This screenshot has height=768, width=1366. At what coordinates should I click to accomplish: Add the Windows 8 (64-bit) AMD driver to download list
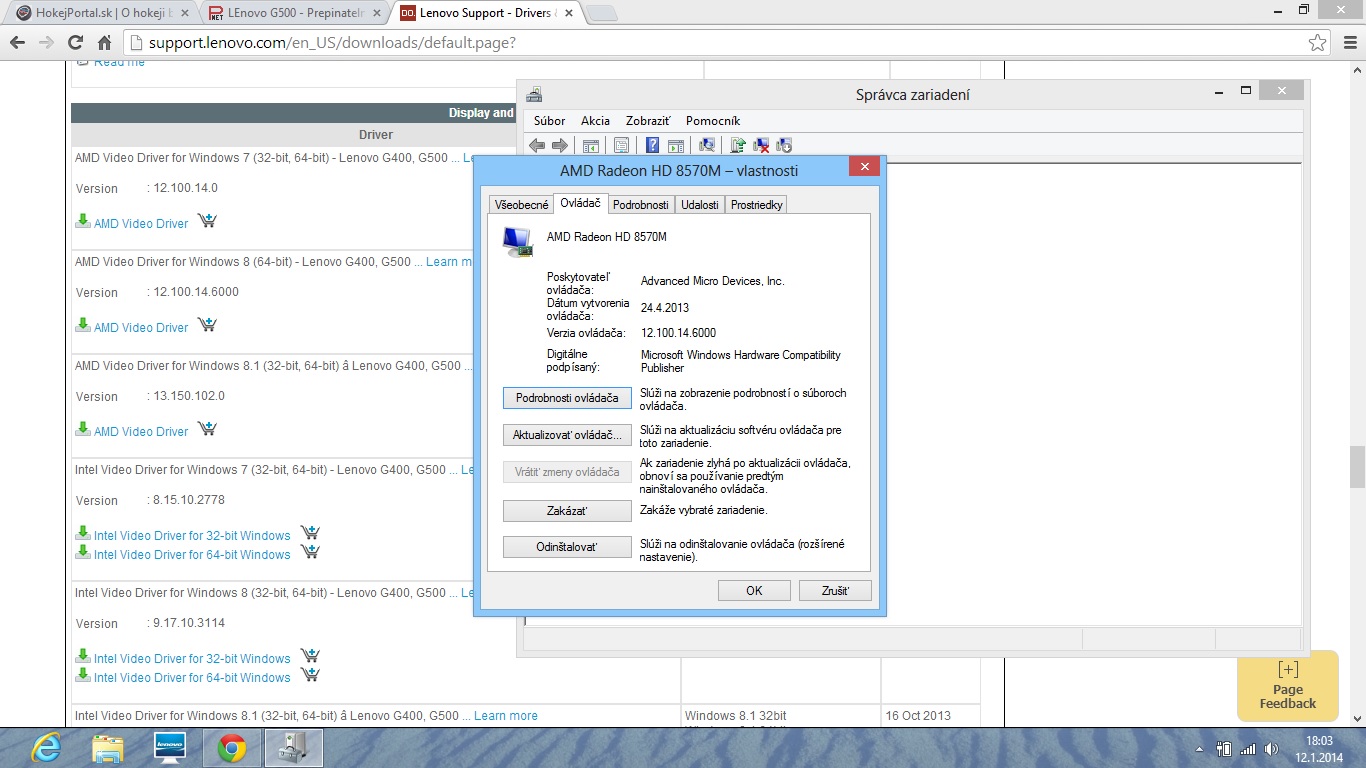(207, 325)
